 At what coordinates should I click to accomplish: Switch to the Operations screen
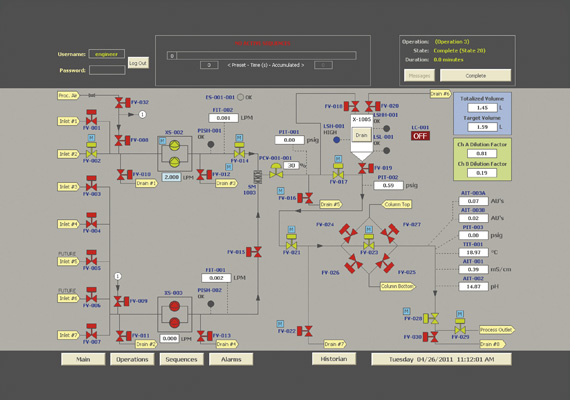point(132,359)
